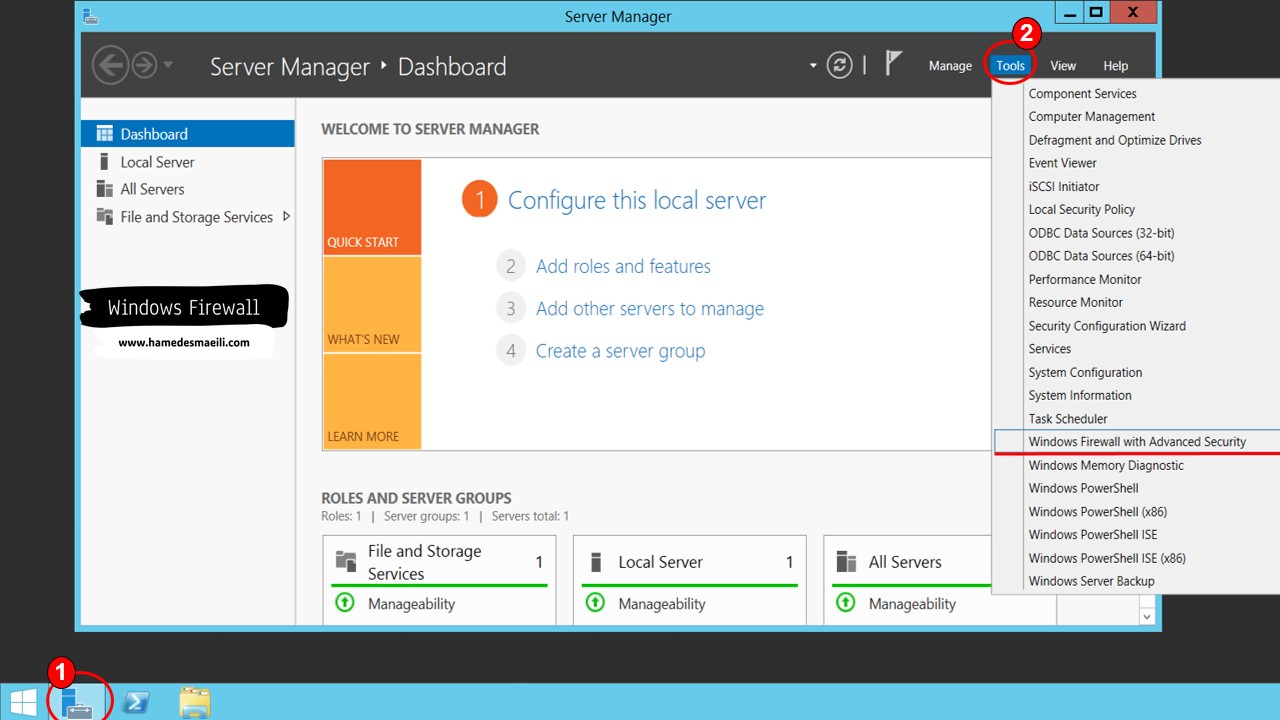Click the Local Server icon in sidebar
The width and height of the screenshot is (1280, 720).
click(x=103, y=161)
